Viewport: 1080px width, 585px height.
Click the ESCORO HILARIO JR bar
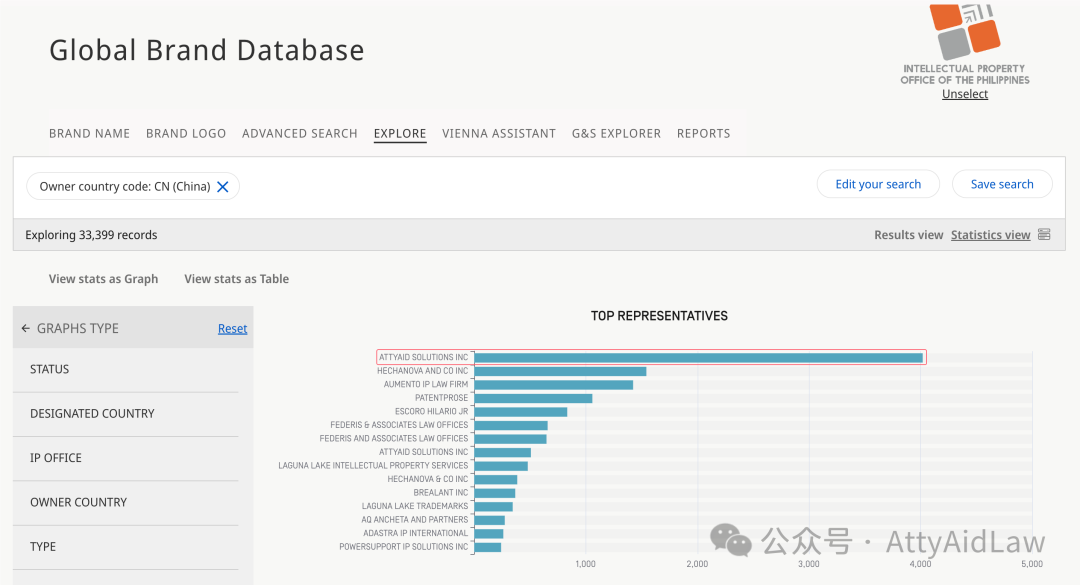pos(521,411)
